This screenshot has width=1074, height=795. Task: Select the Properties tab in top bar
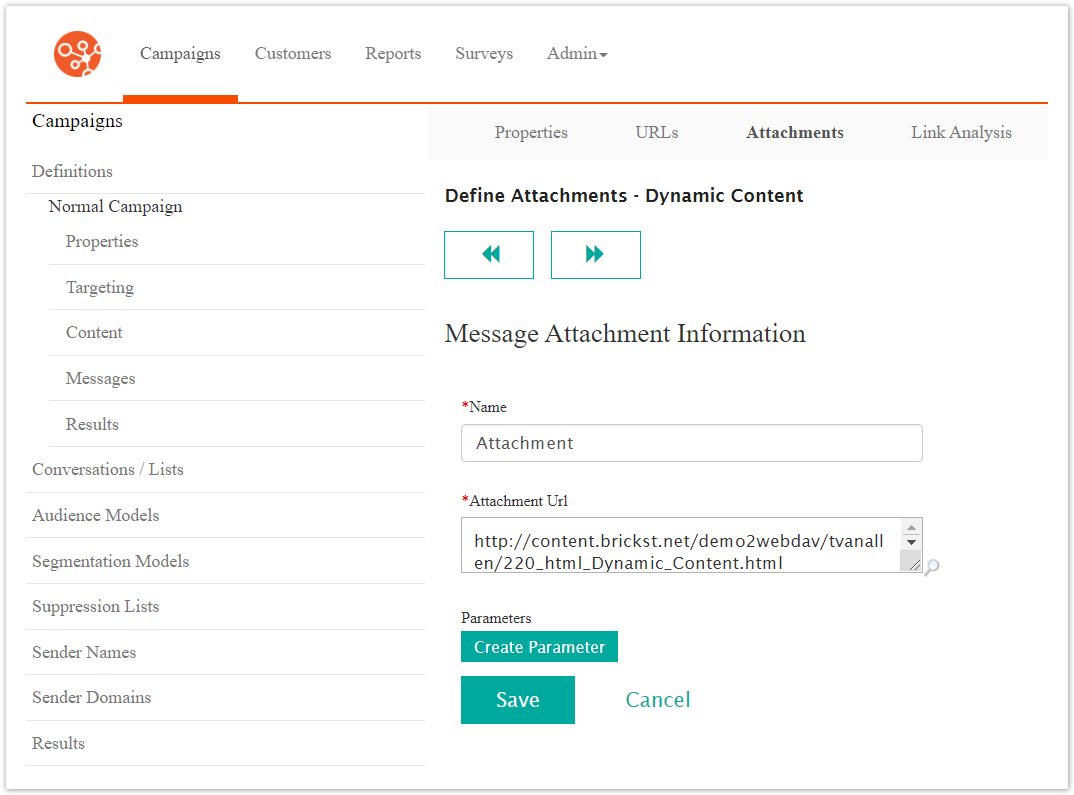pyautogui.click(x=531, y=132)
